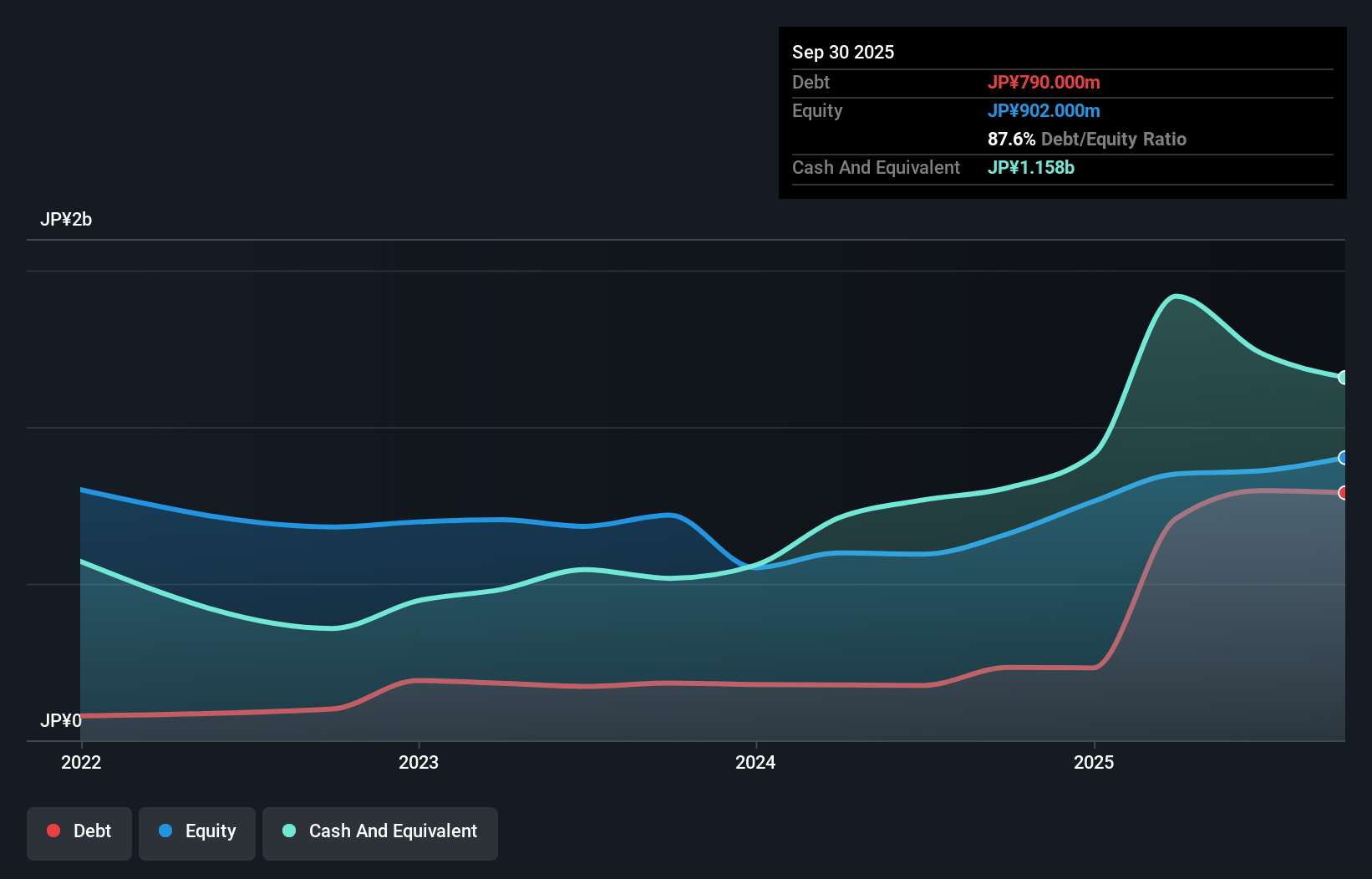Select the 2023 label on the x-axis

(x=420, y=762)
